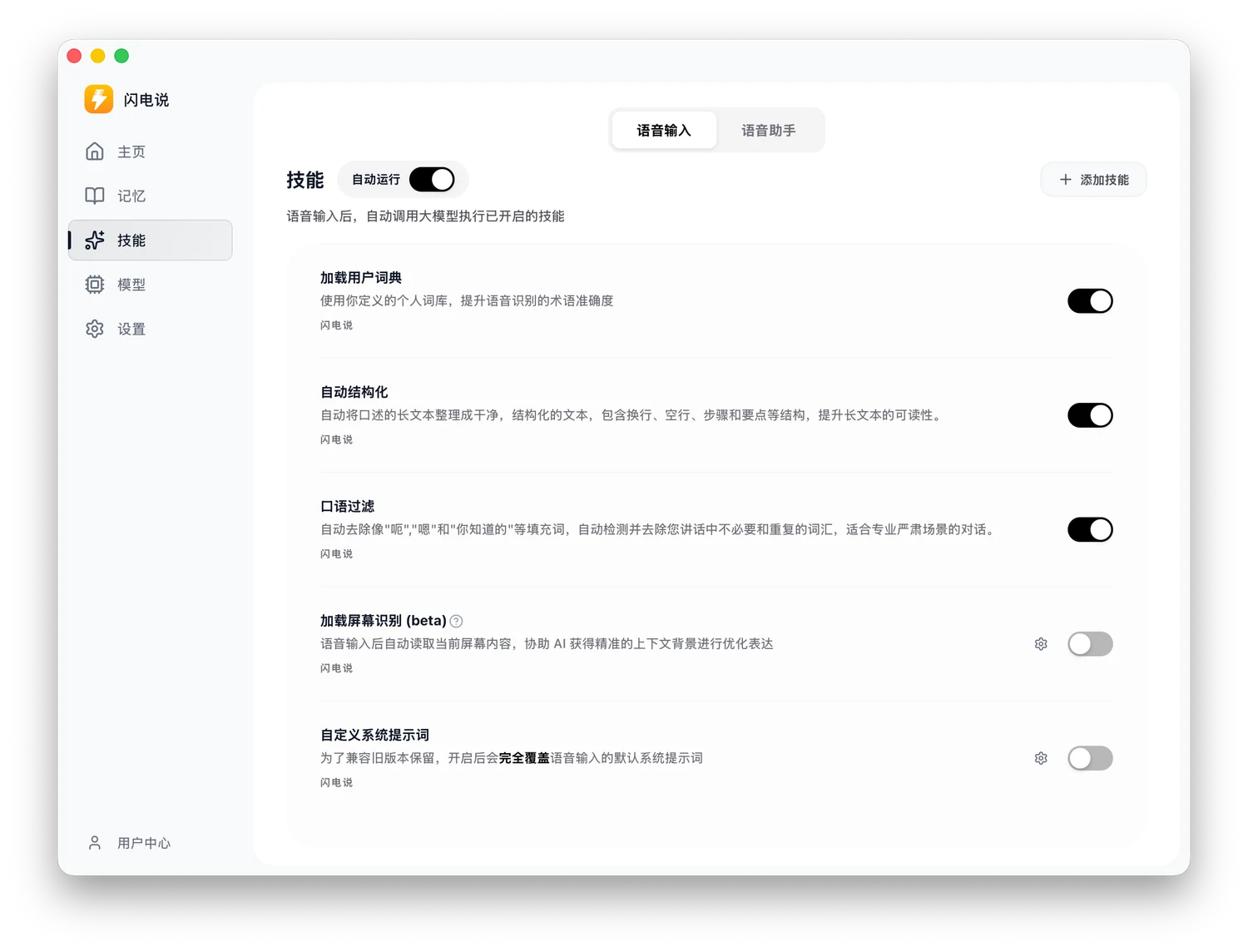Enable the 自定义系统提示词 toggle
Screen dimensions: 1248x952
[x=1090, y=758]
